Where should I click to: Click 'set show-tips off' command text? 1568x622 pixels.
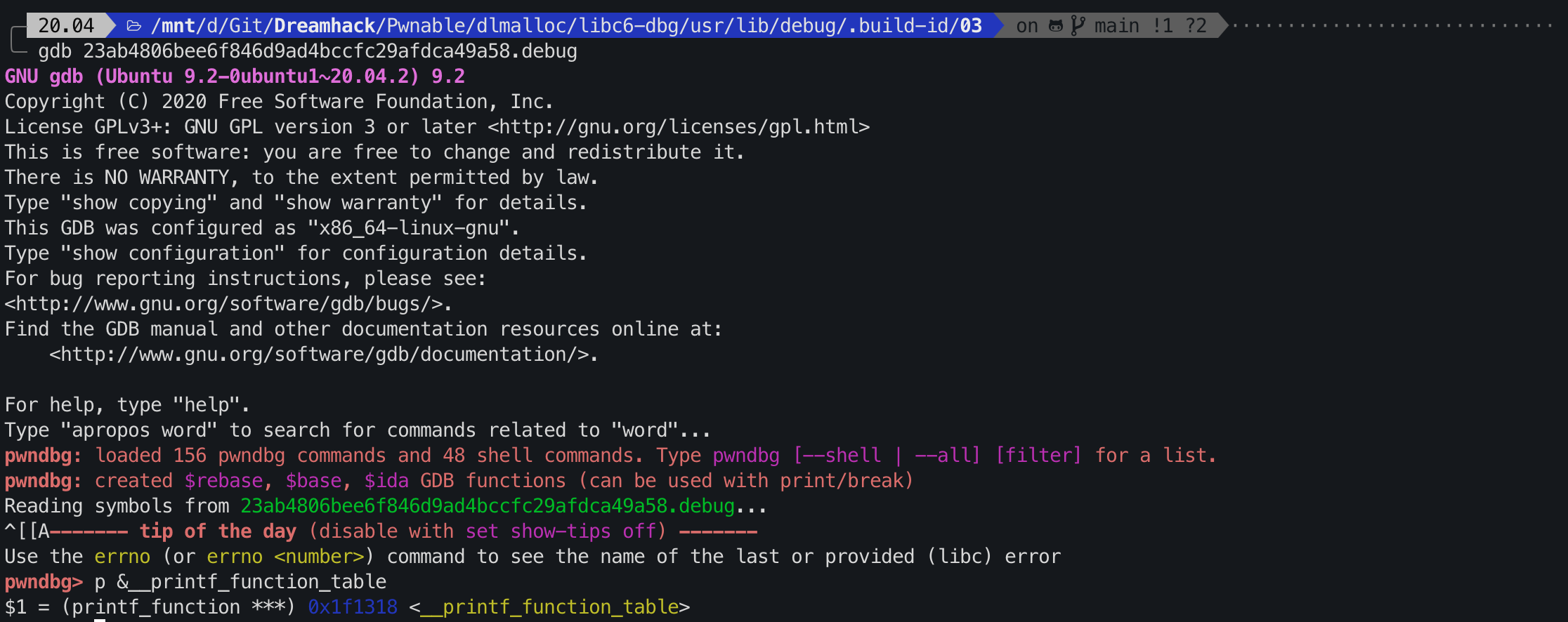tap(561, 531)
